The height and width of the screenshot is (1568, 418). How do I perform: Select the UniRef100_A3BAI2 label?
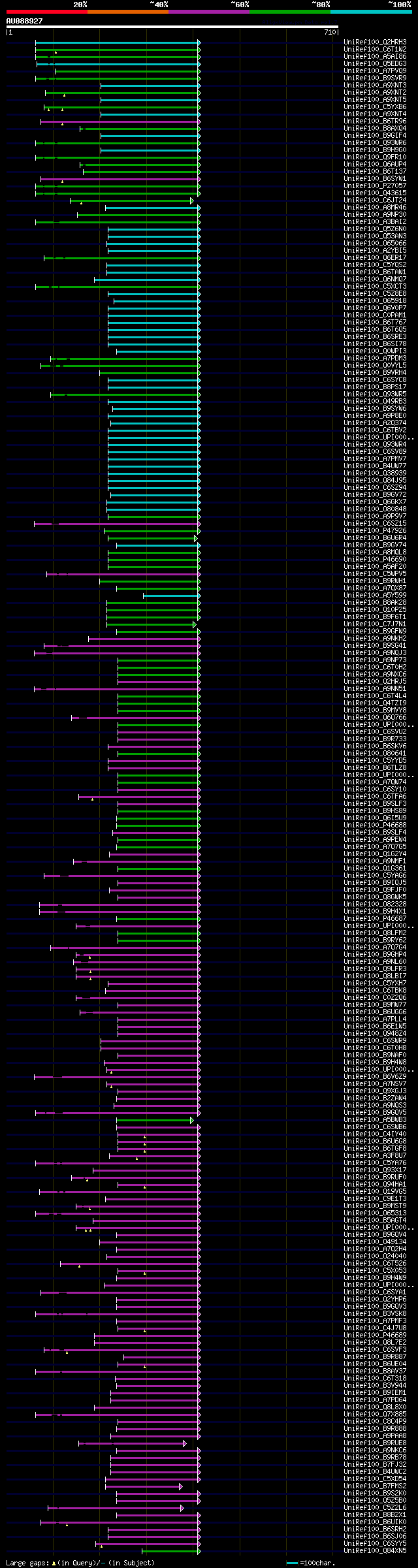pyautogui.click(x=375, y=222)
